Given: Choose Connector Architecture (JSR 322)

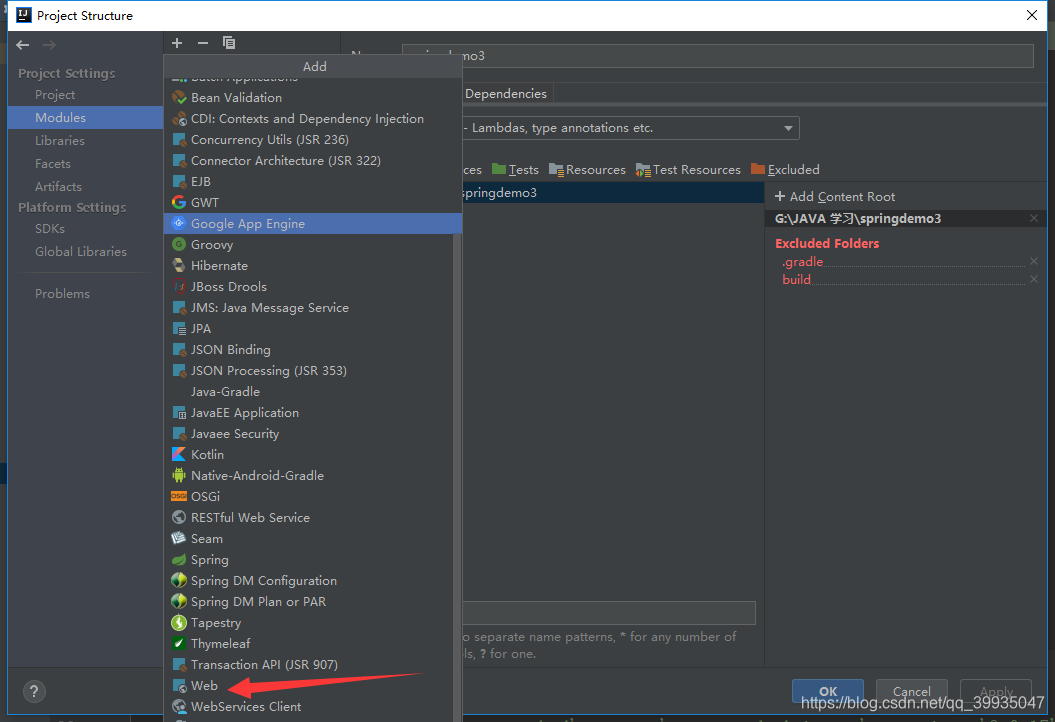Looking at the screenshot, I should pos(313,161).
